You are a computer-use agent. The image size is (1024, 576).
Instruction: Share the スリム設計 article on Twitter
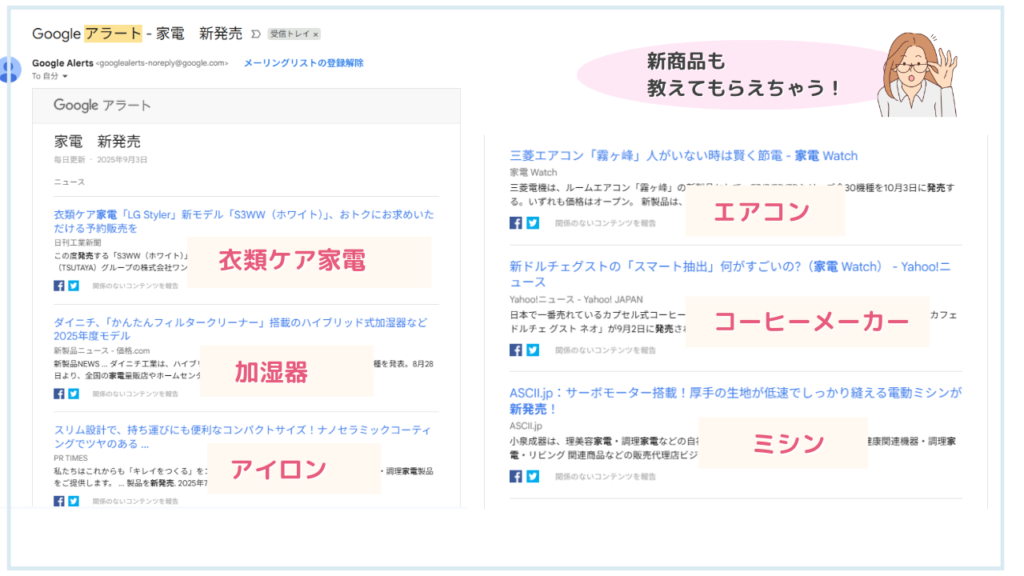point(74,501)
